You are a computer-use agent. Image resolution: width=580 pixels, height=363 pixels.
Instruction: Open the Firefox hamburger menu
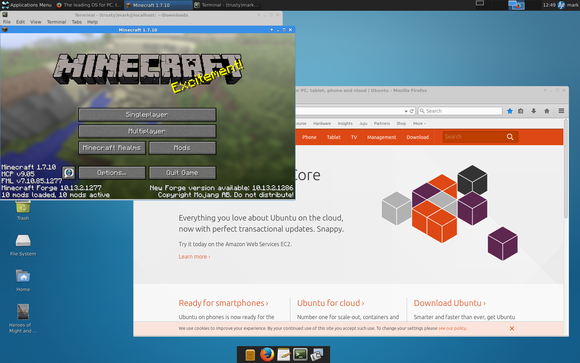561,111
